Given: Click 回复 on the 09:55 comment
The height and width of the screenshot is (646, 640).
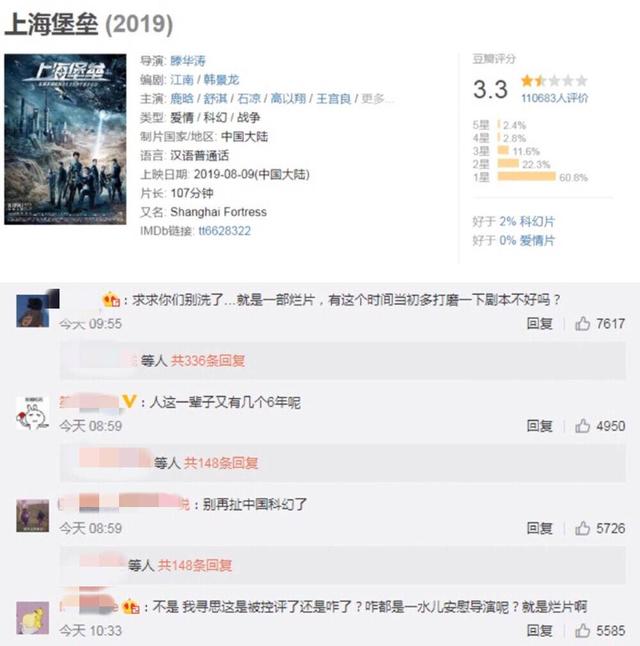Looking at the screenshot, I should 539,324.
